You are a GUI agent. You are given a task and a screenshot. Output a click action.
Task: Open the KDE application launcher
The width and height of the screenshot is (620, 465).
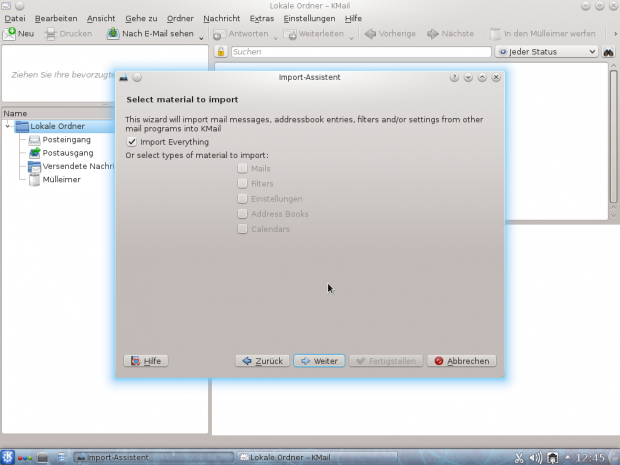9,457
